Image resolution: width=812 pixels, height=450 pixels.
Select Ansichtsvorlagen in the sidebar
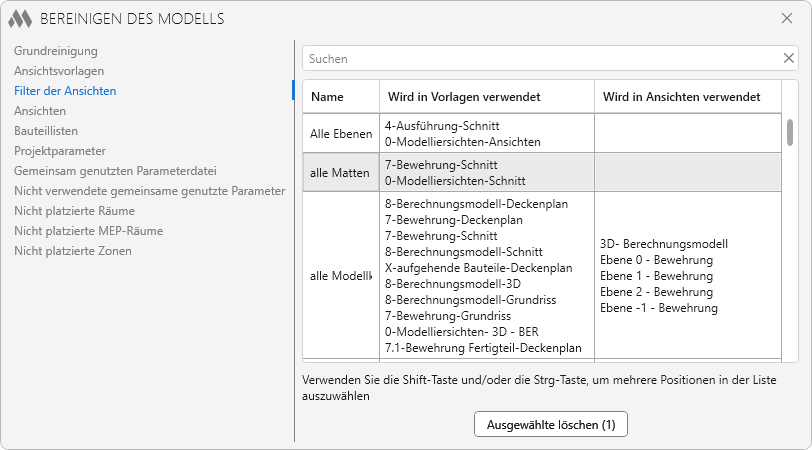tap(59, 71)
